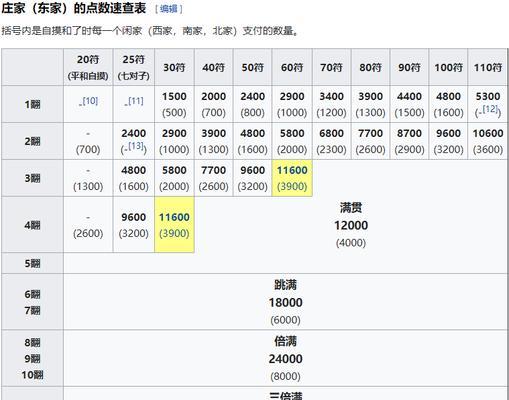Open footnote reference [10]

(x=90, y=101)
